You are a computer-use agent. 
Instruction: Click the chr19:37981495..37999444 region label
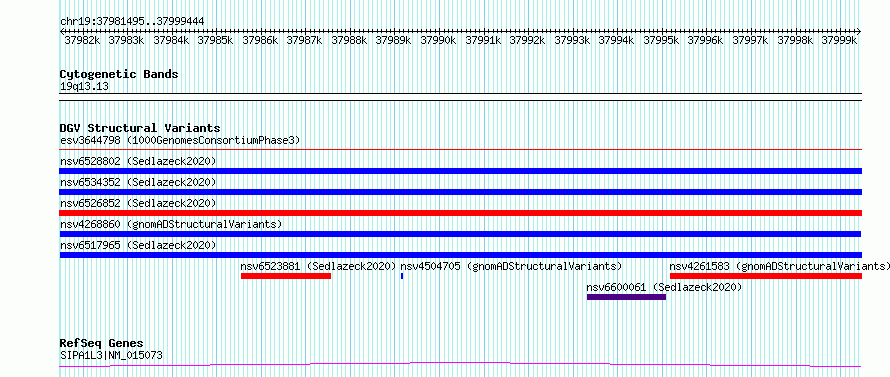[132, 21]
